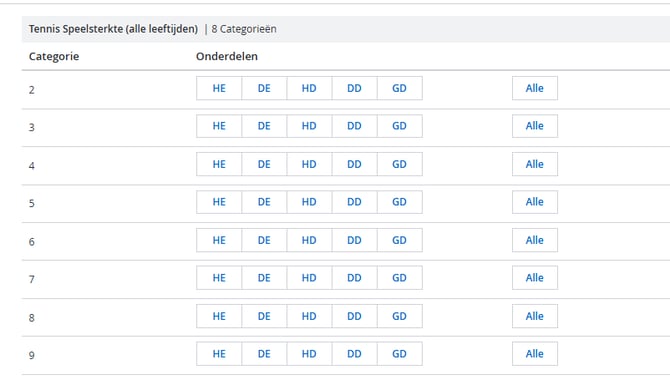The height and width of the screenshot is (380, 670).
Task: Pick HE in category 4 row
Action: [219, 164]
